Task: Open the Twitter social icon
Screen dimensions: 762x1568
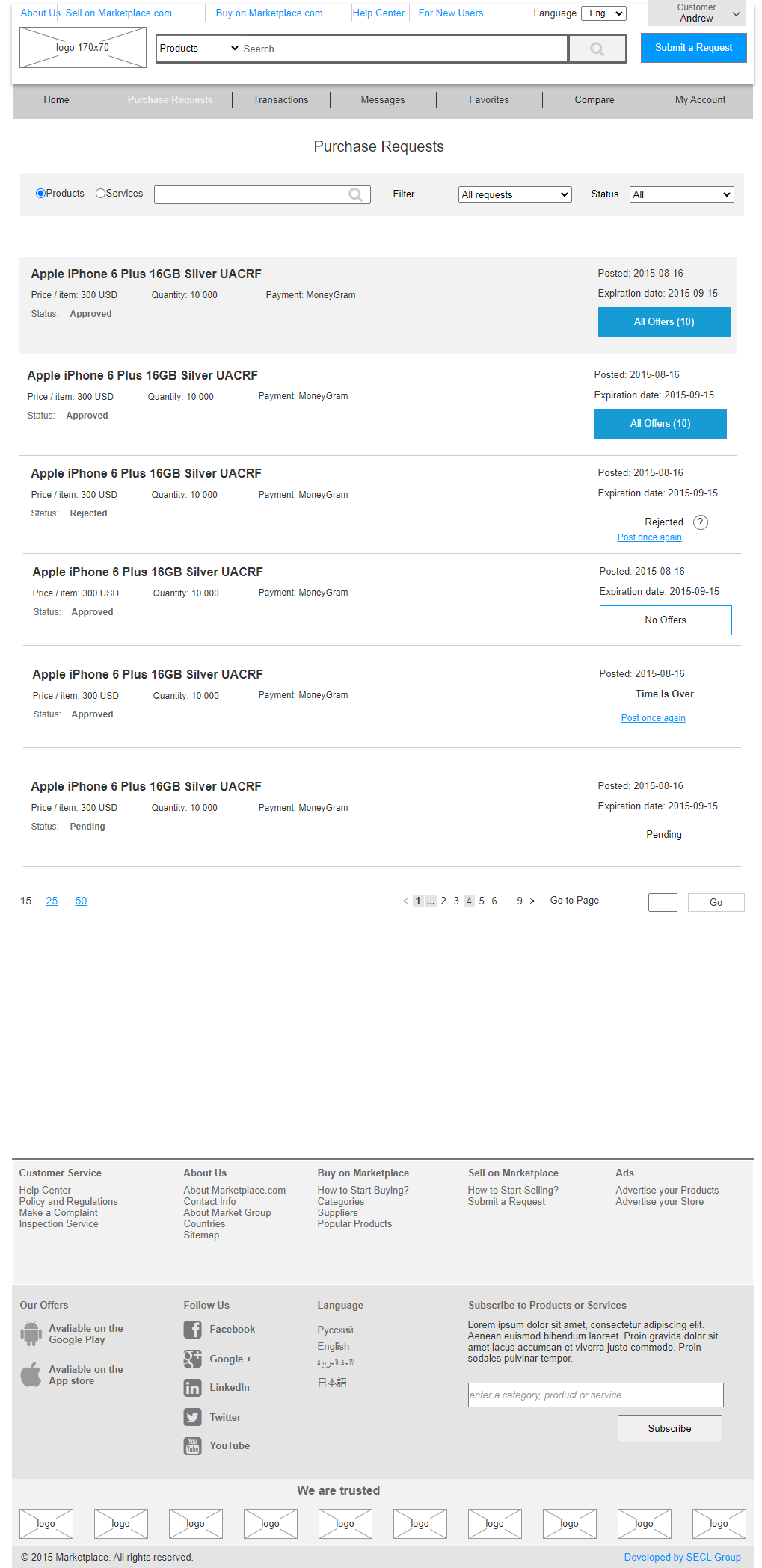Action: coord(192,1417)
